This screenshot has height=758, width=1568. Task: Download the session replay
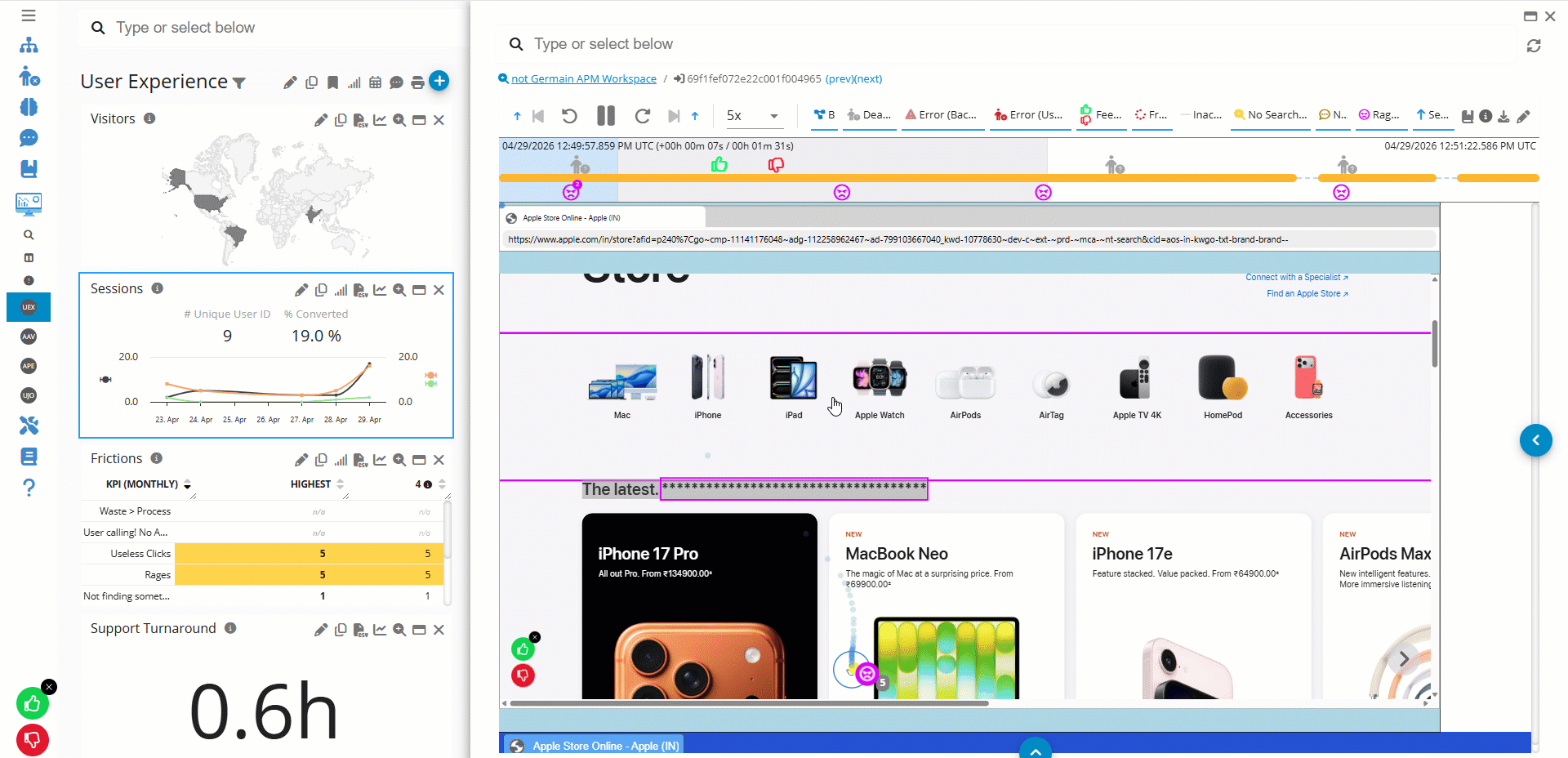1503,116
